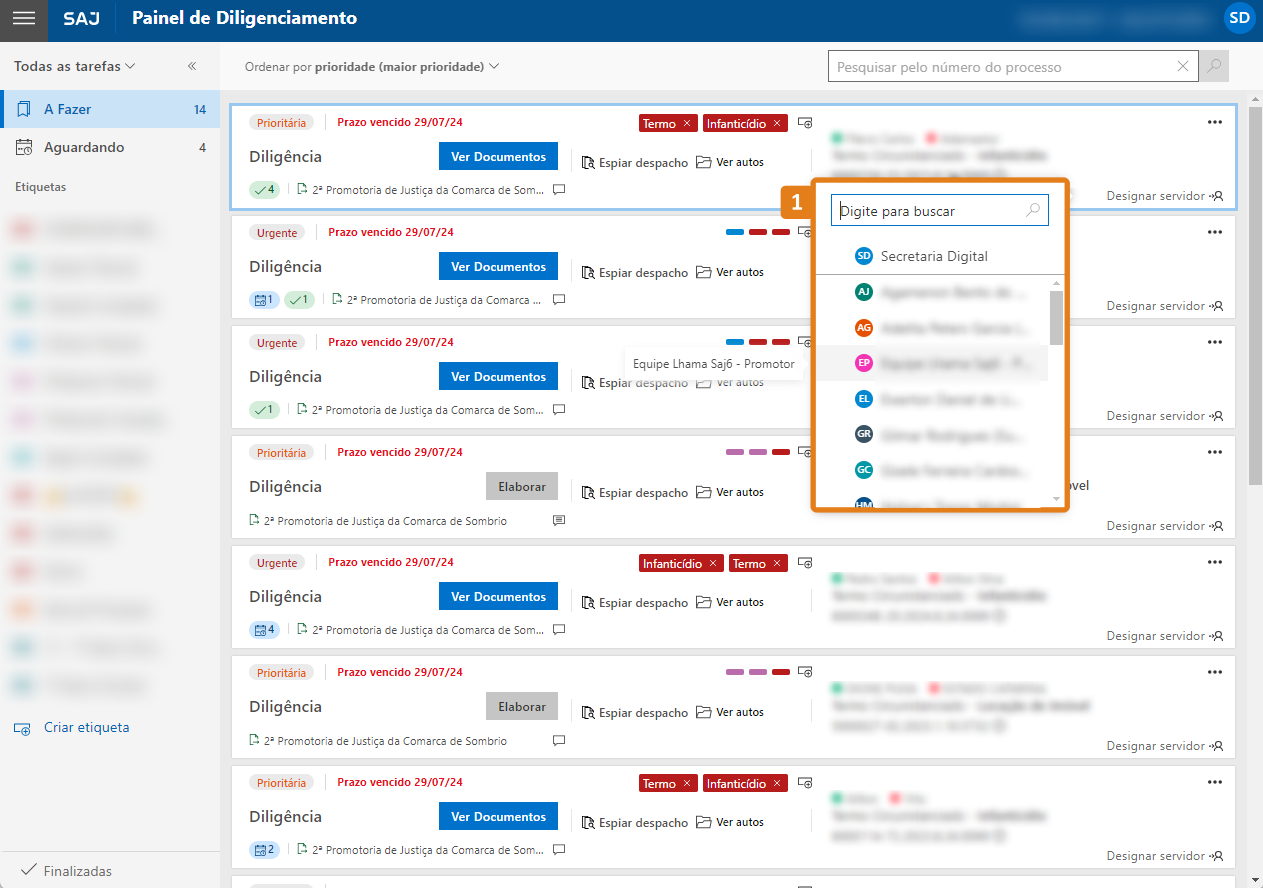Collapse the sidebar with double-chevron icon
This screenshot has width=1263, height=888.
(x=192, y=67)
